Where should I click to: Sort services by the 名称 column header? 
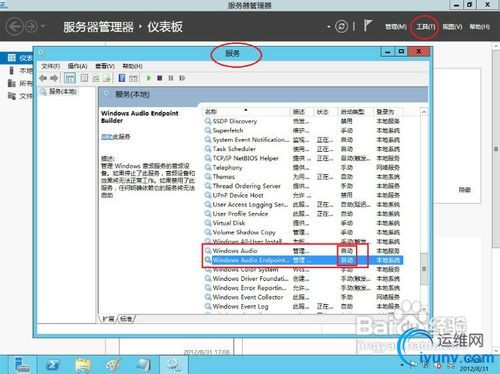246,112
